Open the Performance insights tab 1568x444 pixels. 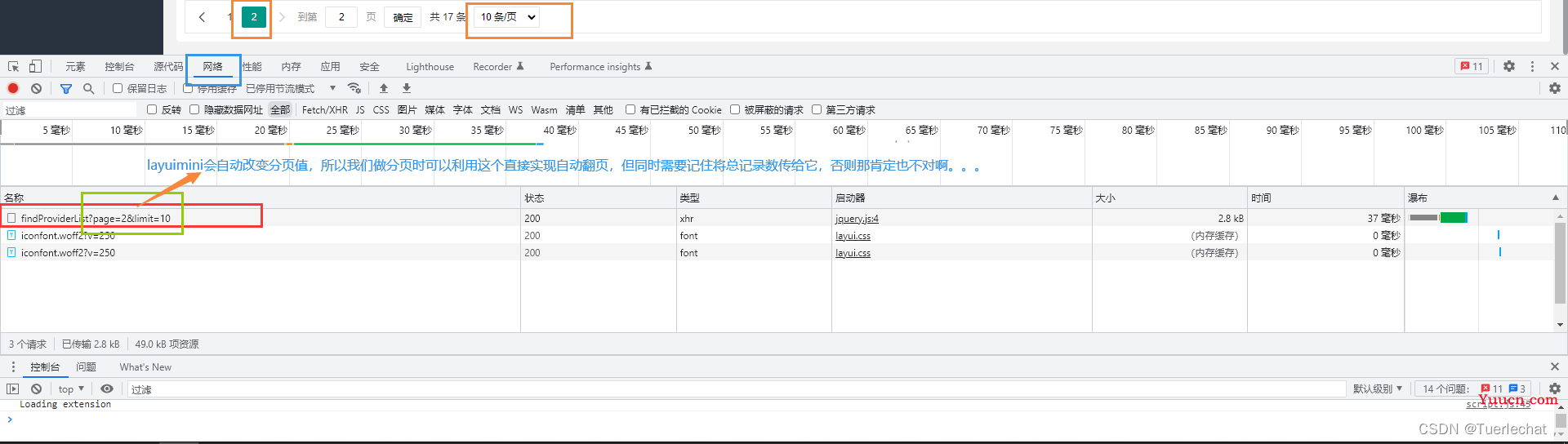coord(601,67)
